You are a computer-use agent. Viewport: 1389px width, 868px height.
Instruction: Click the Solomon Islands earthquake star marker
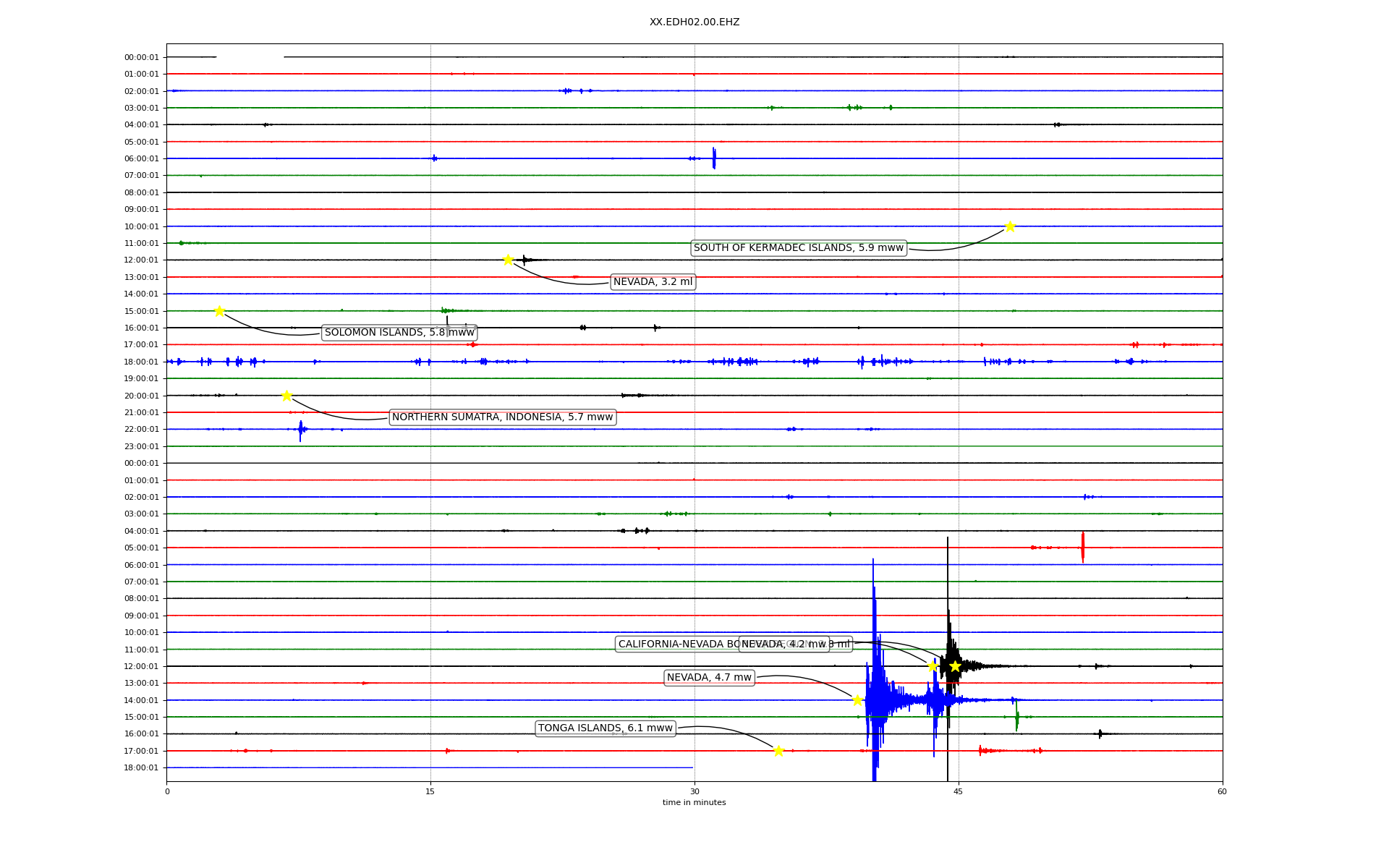pos(219,311)
